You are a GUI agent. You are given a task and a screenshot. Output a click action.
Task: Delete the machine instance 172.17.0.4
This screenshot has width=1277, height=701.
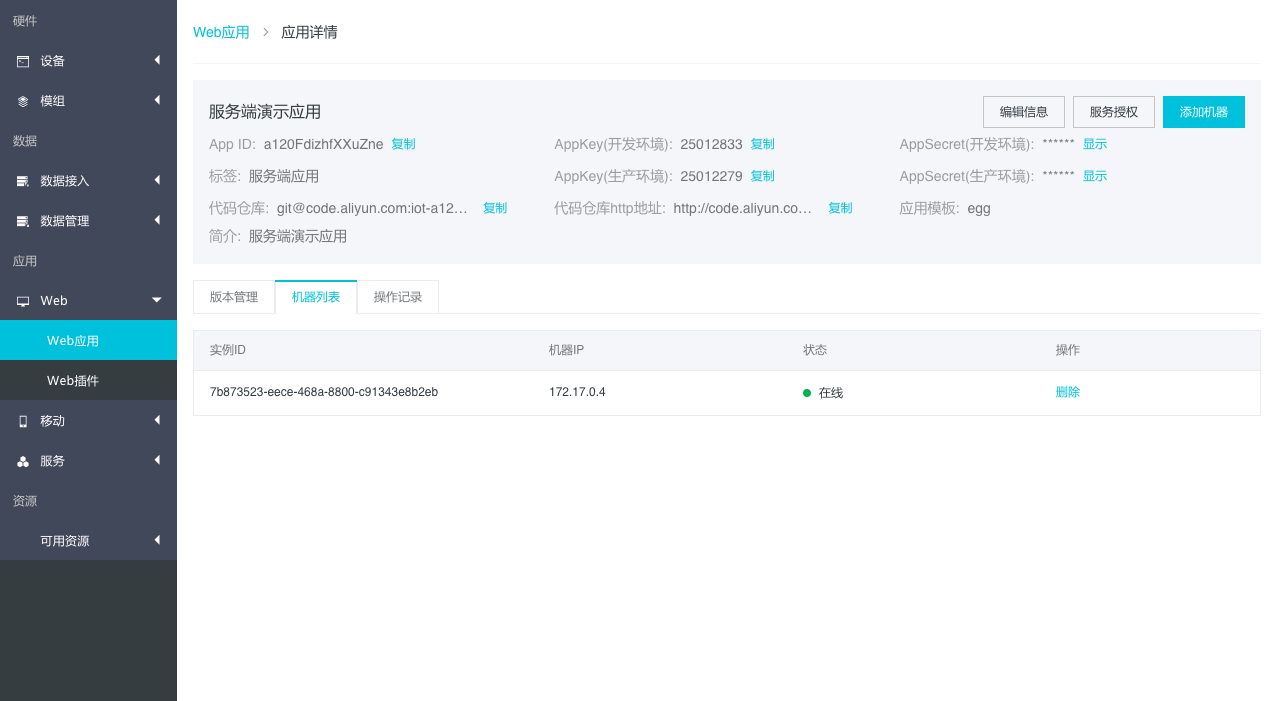pyautogui.click(x=1068, y=392)
